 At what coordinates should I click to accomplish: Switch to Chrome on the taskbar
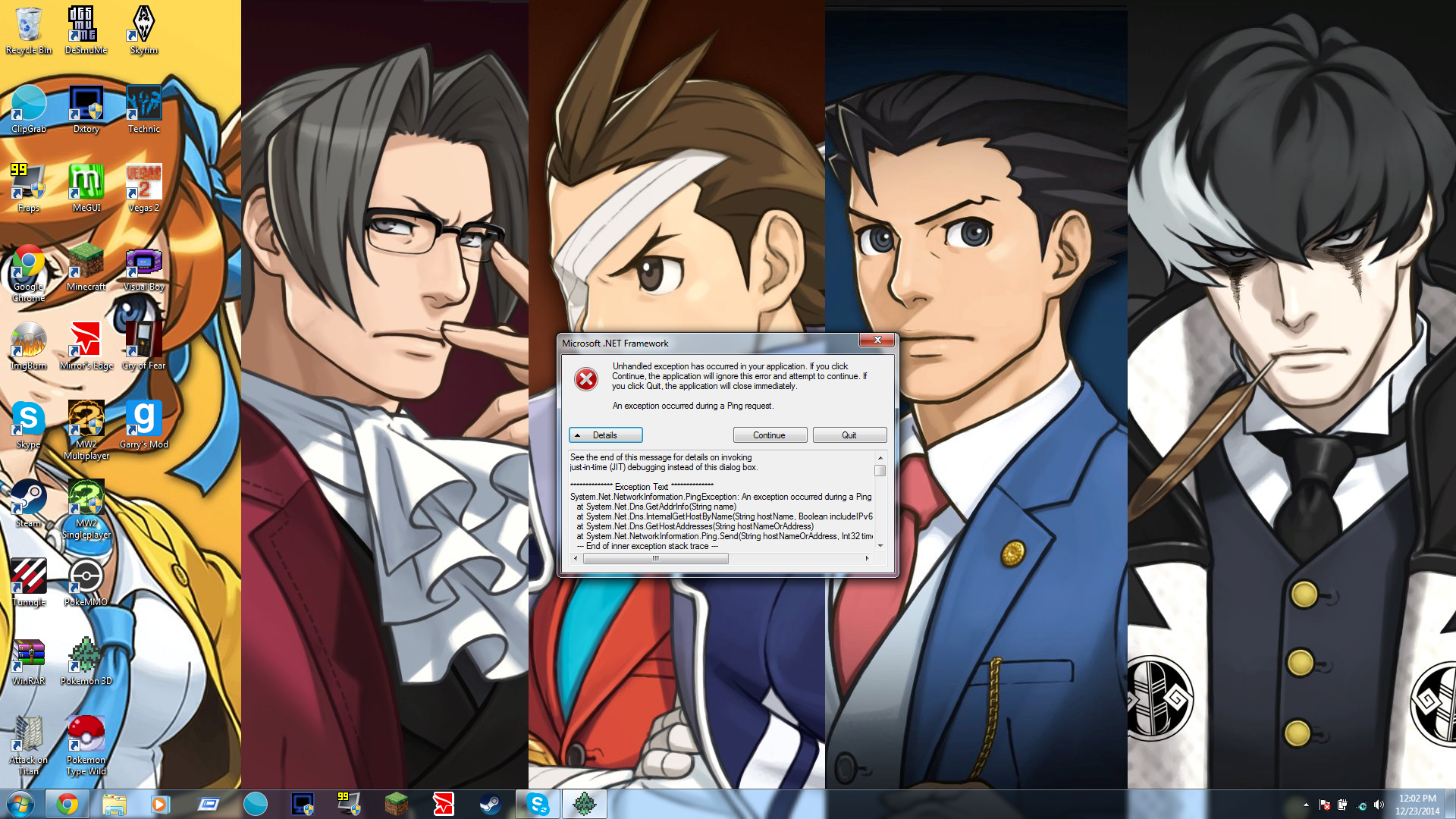click(x=67, y=804)
